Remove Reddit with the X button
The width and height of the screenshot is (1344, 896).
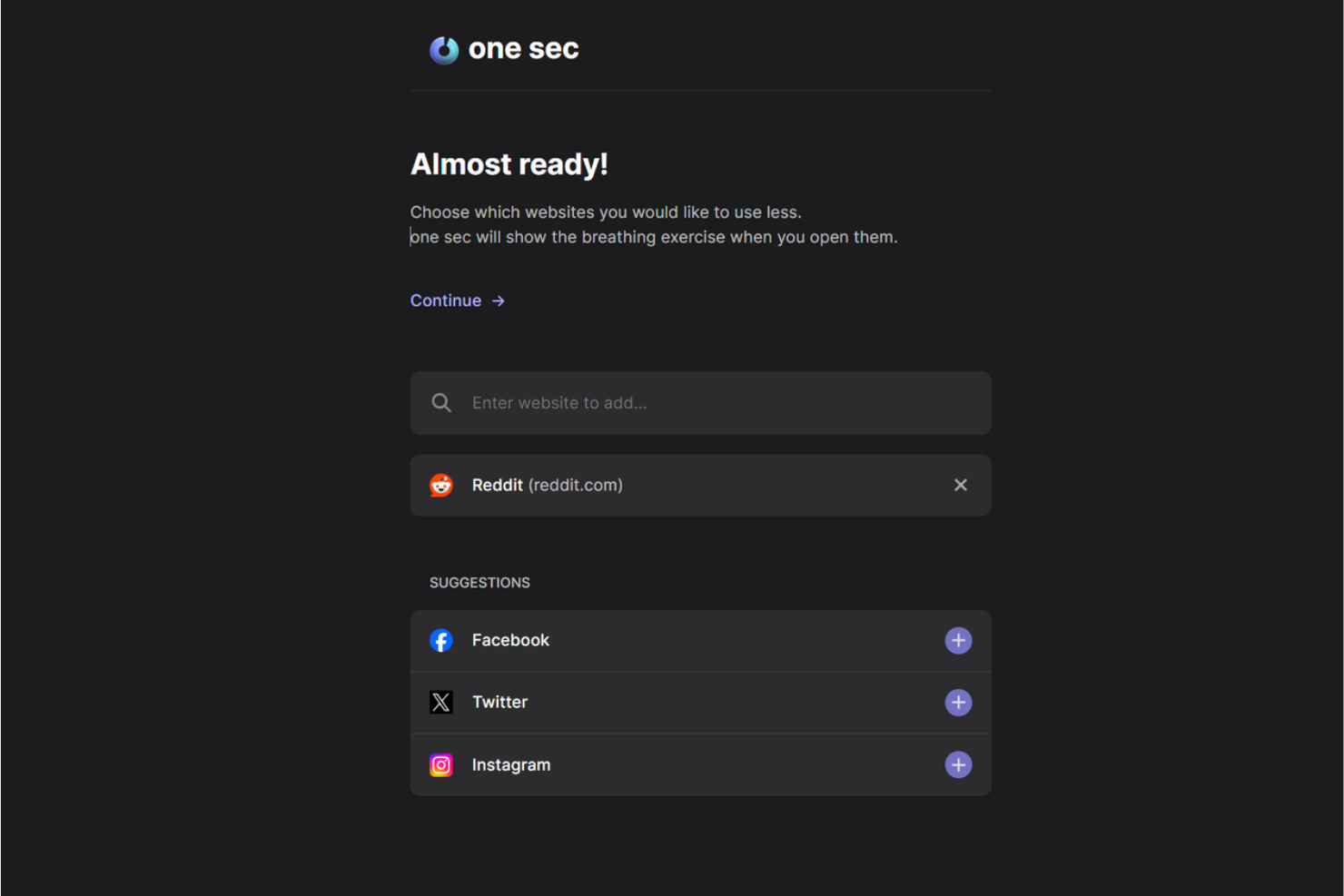[961, 485]
